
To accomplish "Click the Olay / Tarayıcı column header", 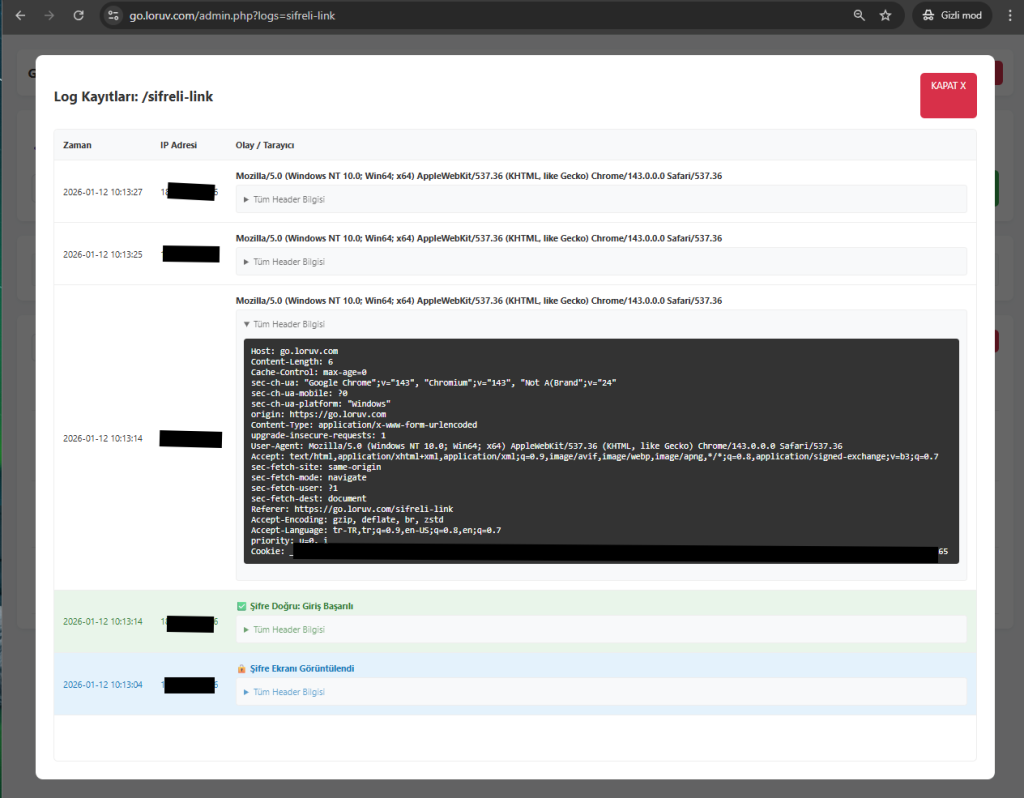I will click(x=264, y=145).
